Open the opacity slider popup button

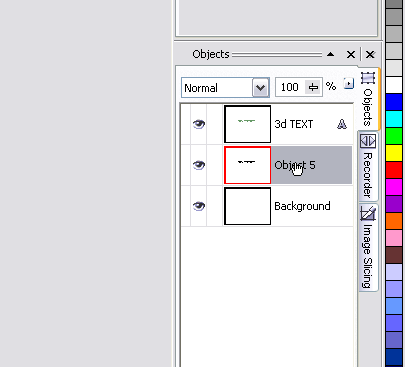(x=313, y=87)
